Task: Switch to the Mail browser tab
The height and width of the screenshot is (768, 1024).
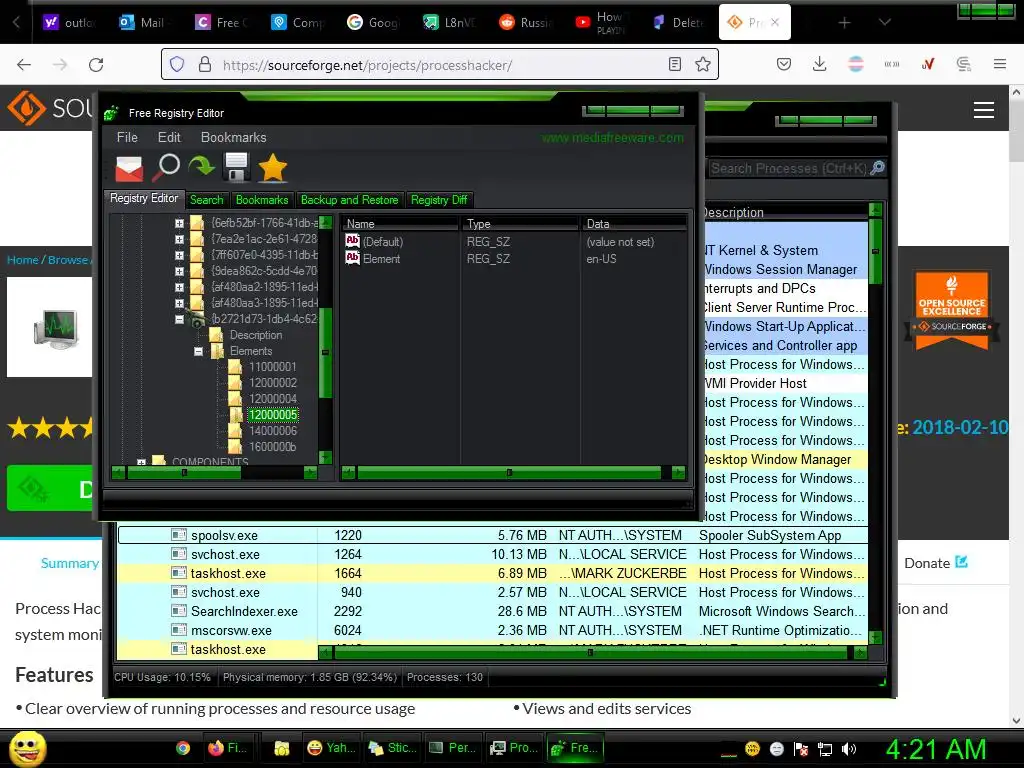Action: 142,22
